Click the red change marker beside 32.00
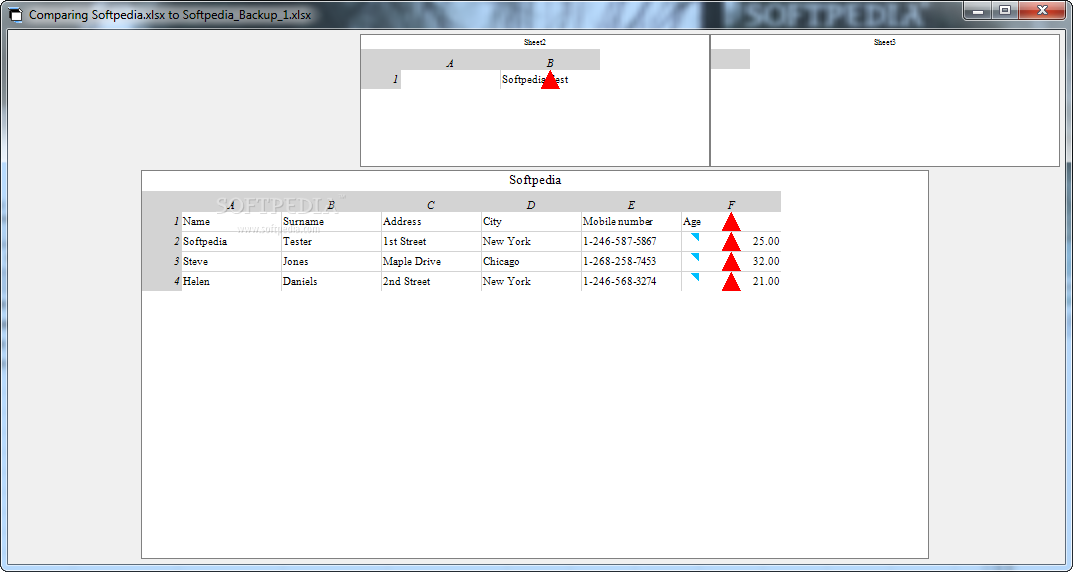Viewport: 1073px width, 572px height. (731, 261)
